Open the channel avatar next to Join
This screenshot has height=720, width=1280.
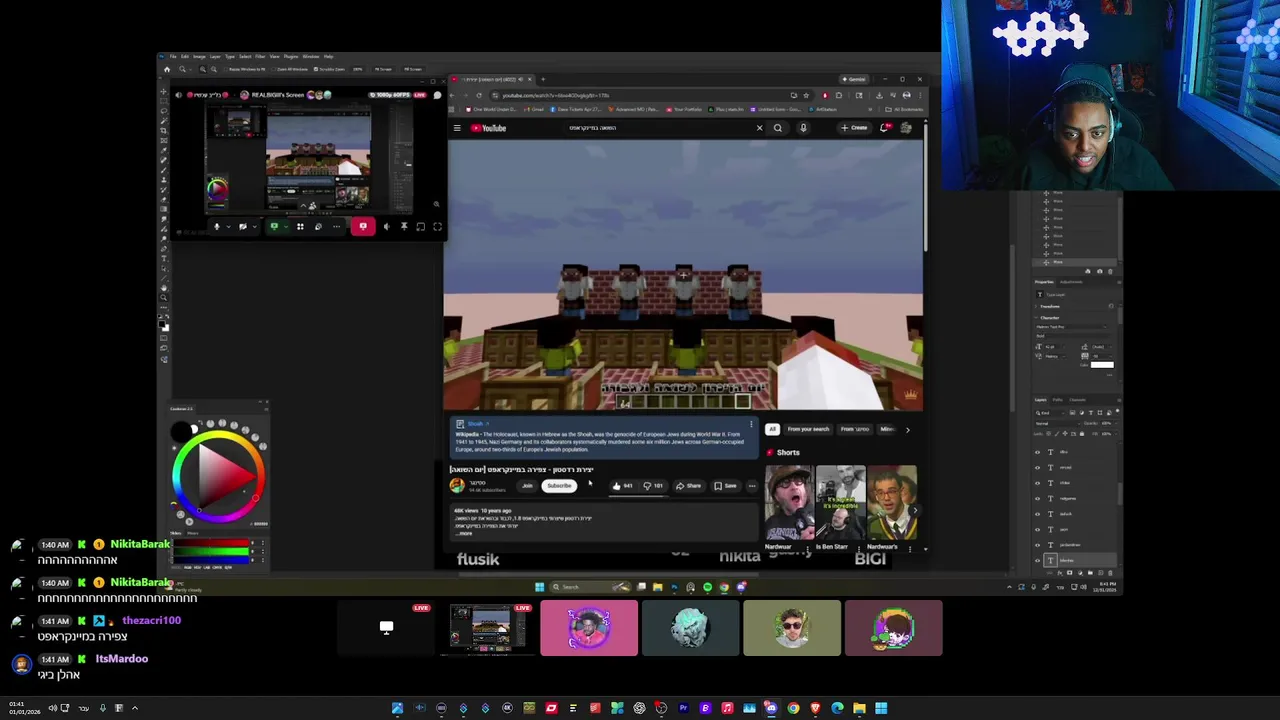click(x=457, y=486)
